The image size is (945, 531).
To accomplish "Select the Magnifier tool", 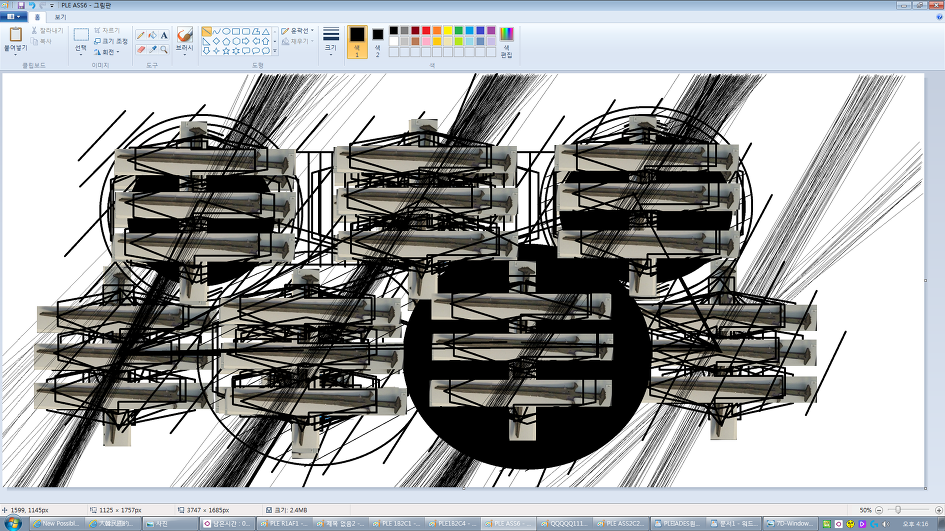I will (x=164, y=49).
